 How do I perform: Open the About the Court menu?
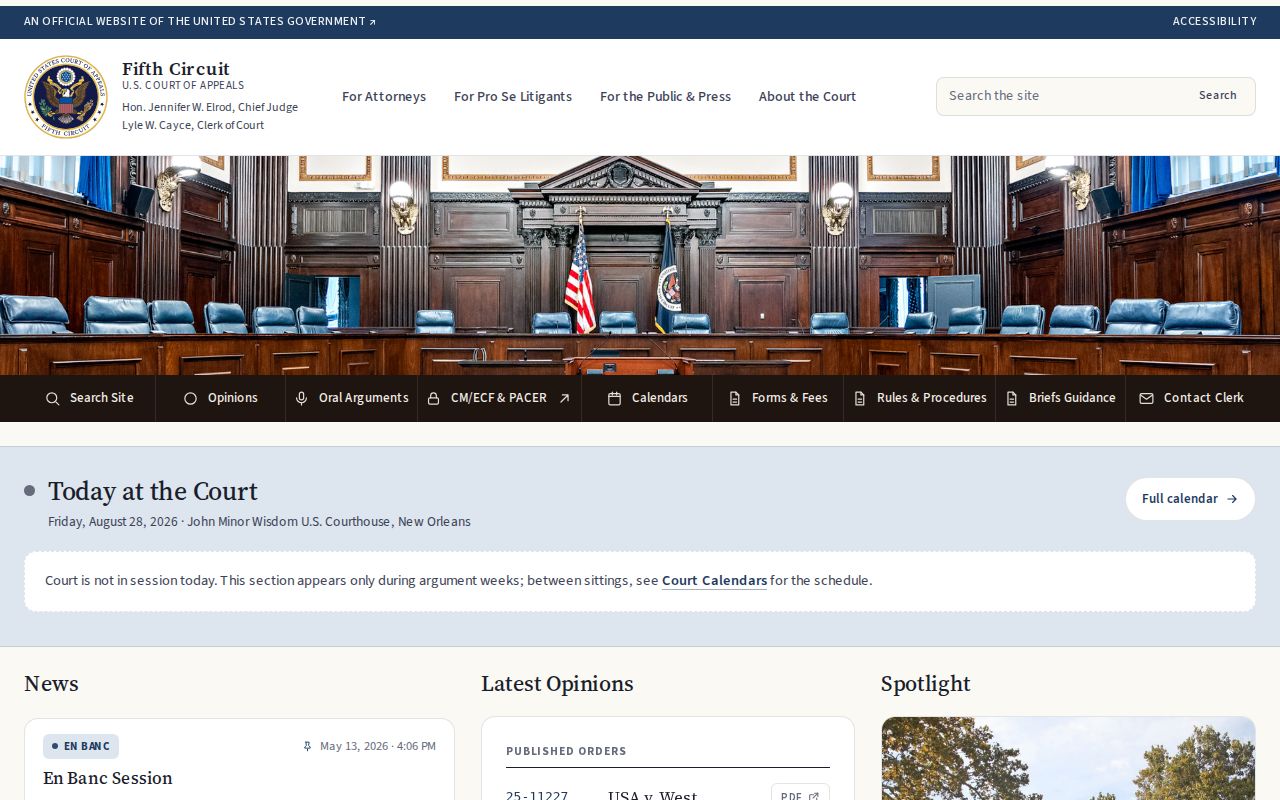coord(807,97)
